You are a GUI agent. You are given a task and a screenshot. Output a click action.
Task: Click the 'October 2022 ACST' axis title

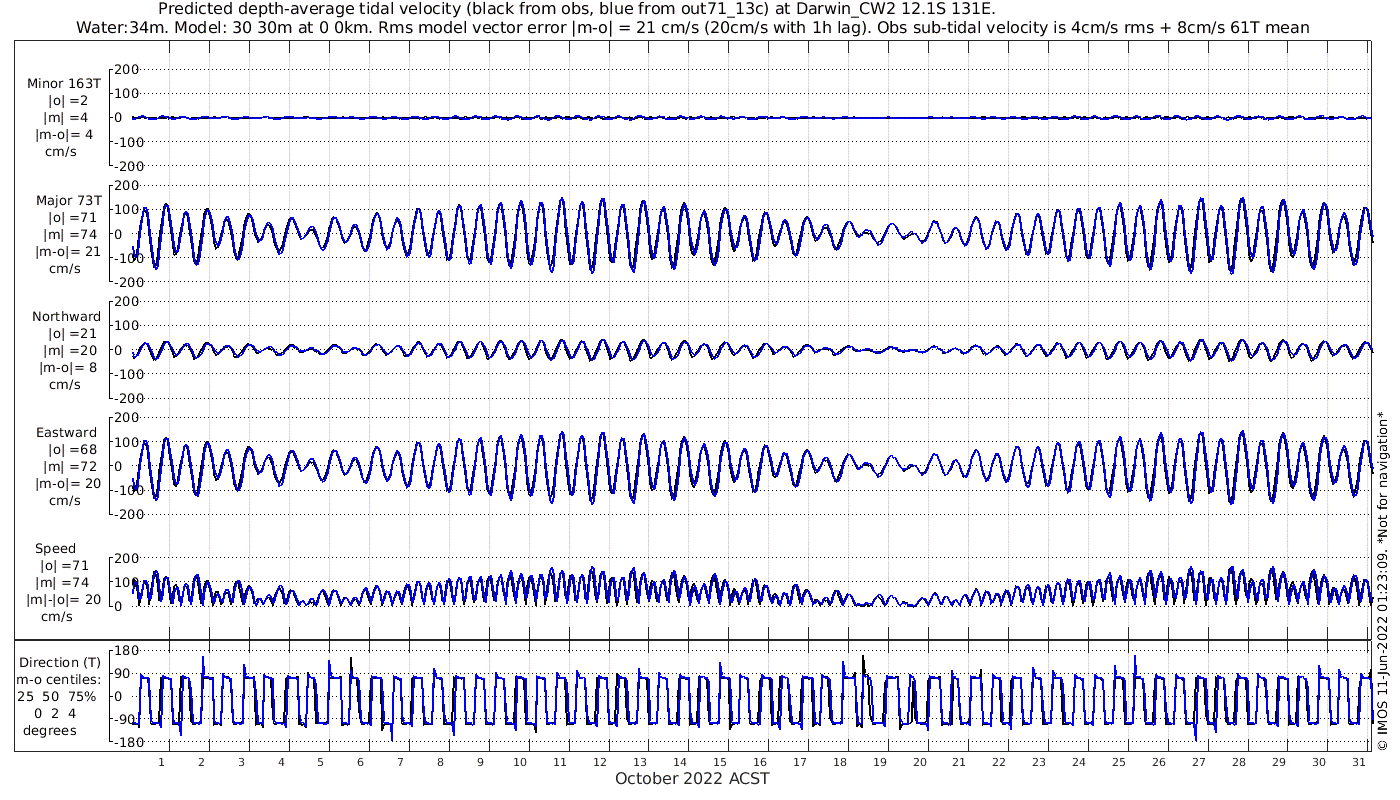692,779
